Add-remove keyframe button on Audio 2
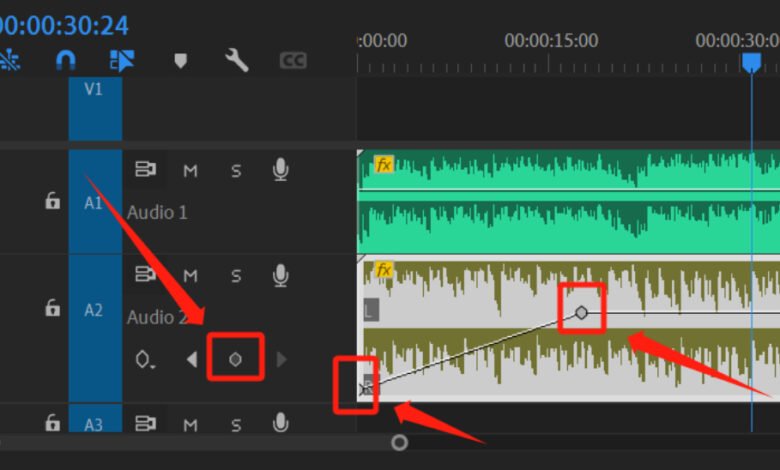 pyautogui.click(x=235, y=359)
